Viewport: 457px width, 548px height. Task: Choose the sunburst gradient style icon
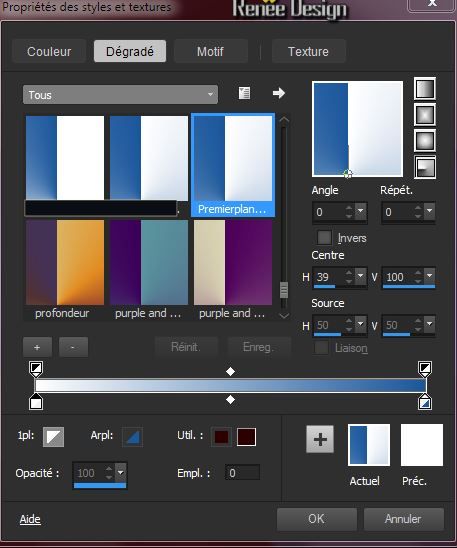coord(425,141)
